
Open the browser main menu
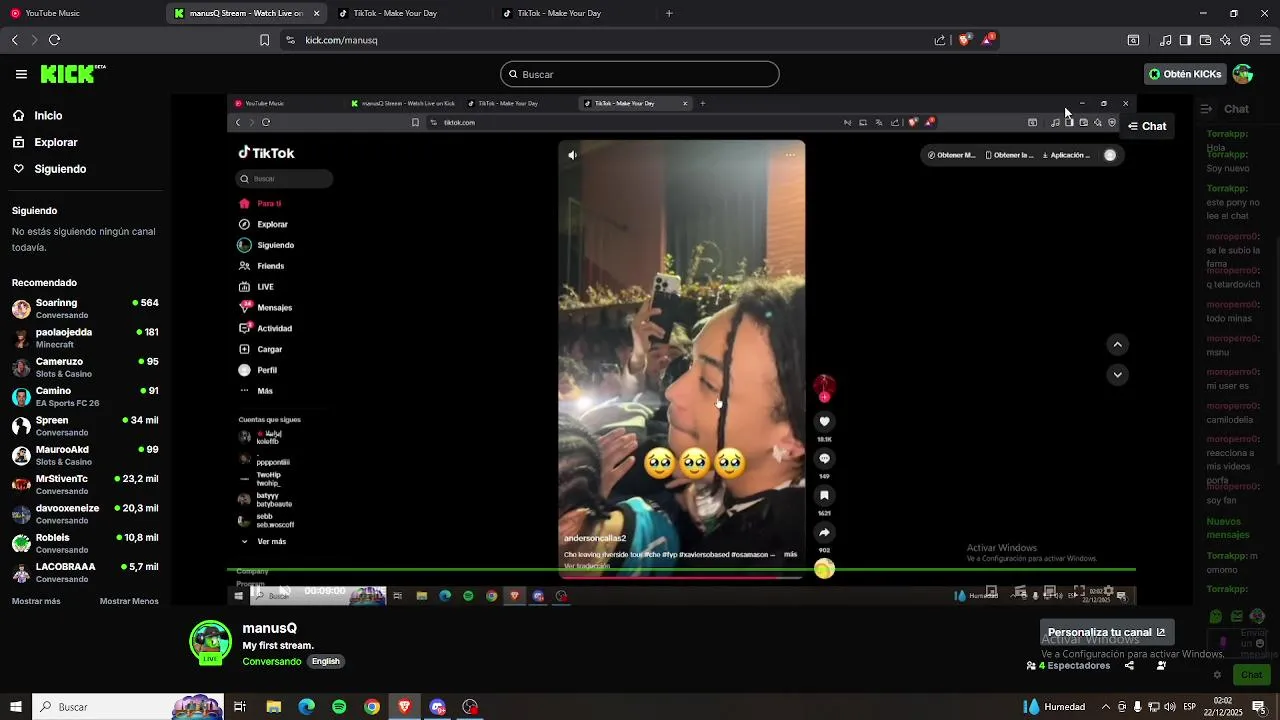(x=1266, y=40)
